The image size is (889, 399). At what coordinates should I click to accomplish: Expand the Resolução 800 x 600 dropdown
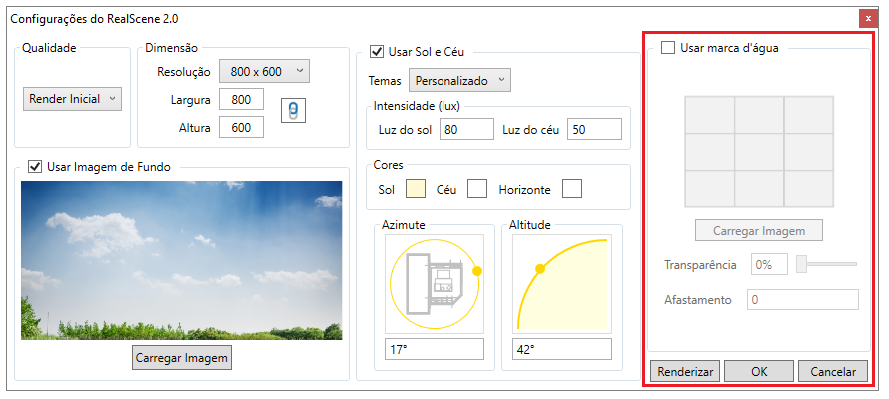click(264, 71)
